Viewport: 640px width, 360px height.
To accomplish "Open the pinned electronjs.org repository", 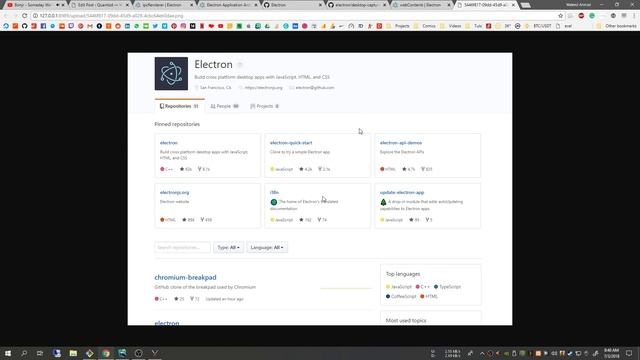I will 174,192.
